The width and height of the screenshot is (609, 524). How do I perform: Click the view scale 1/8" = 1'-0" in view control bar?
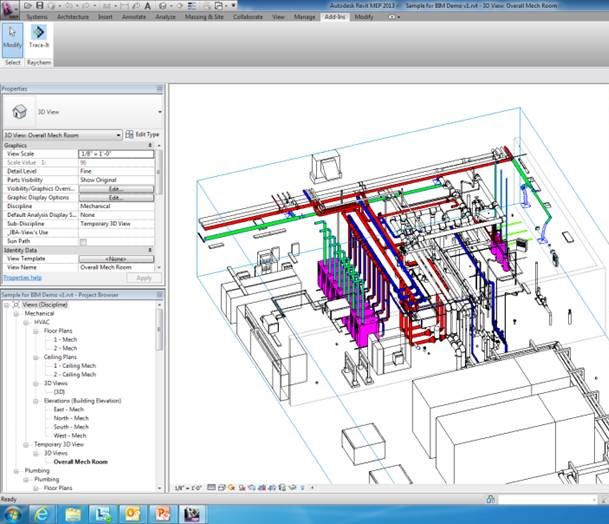[x=188, y=488]
